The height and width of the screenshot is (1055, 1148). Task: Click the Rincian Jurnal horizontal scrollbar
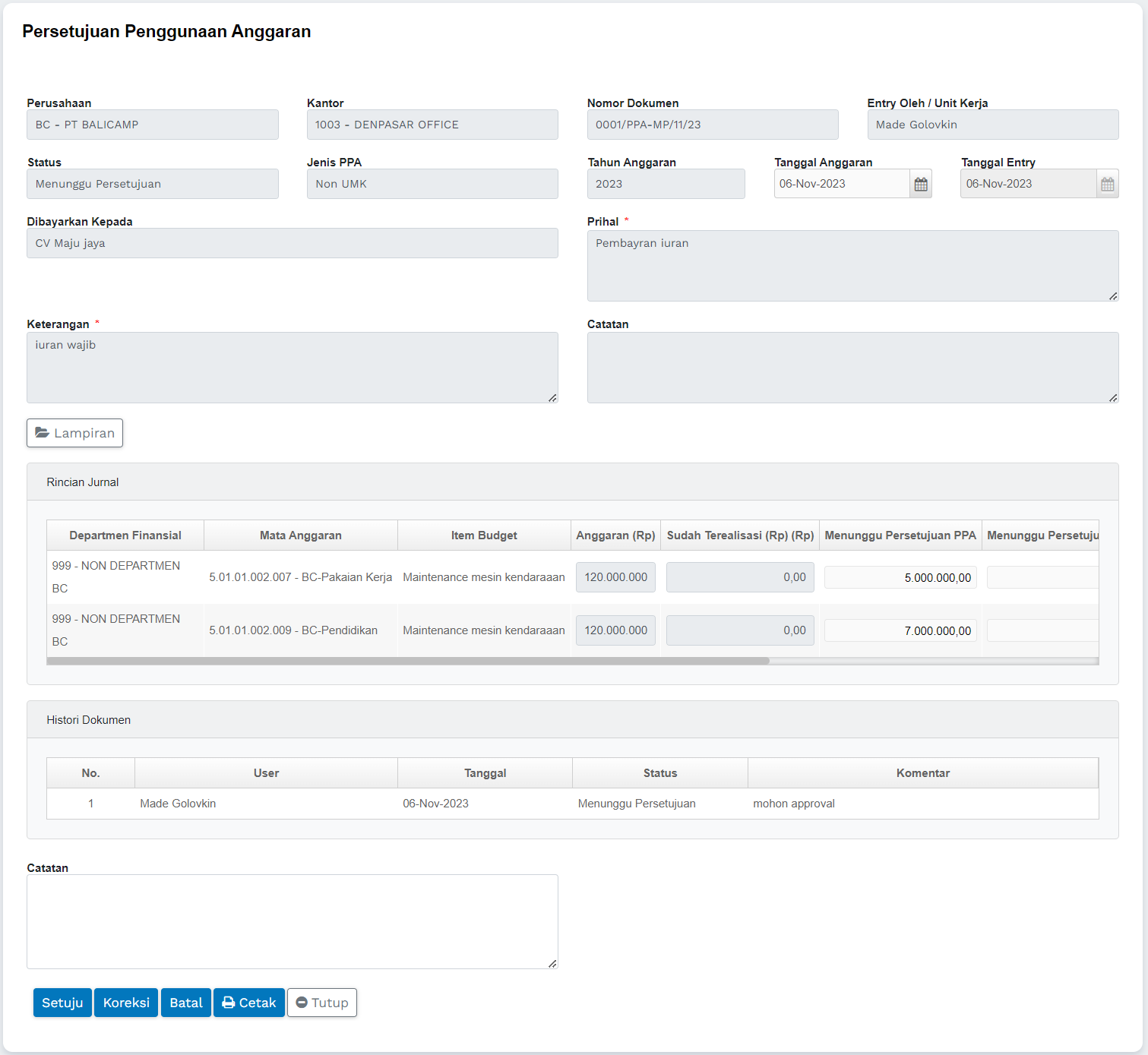[x=408, y=661]
